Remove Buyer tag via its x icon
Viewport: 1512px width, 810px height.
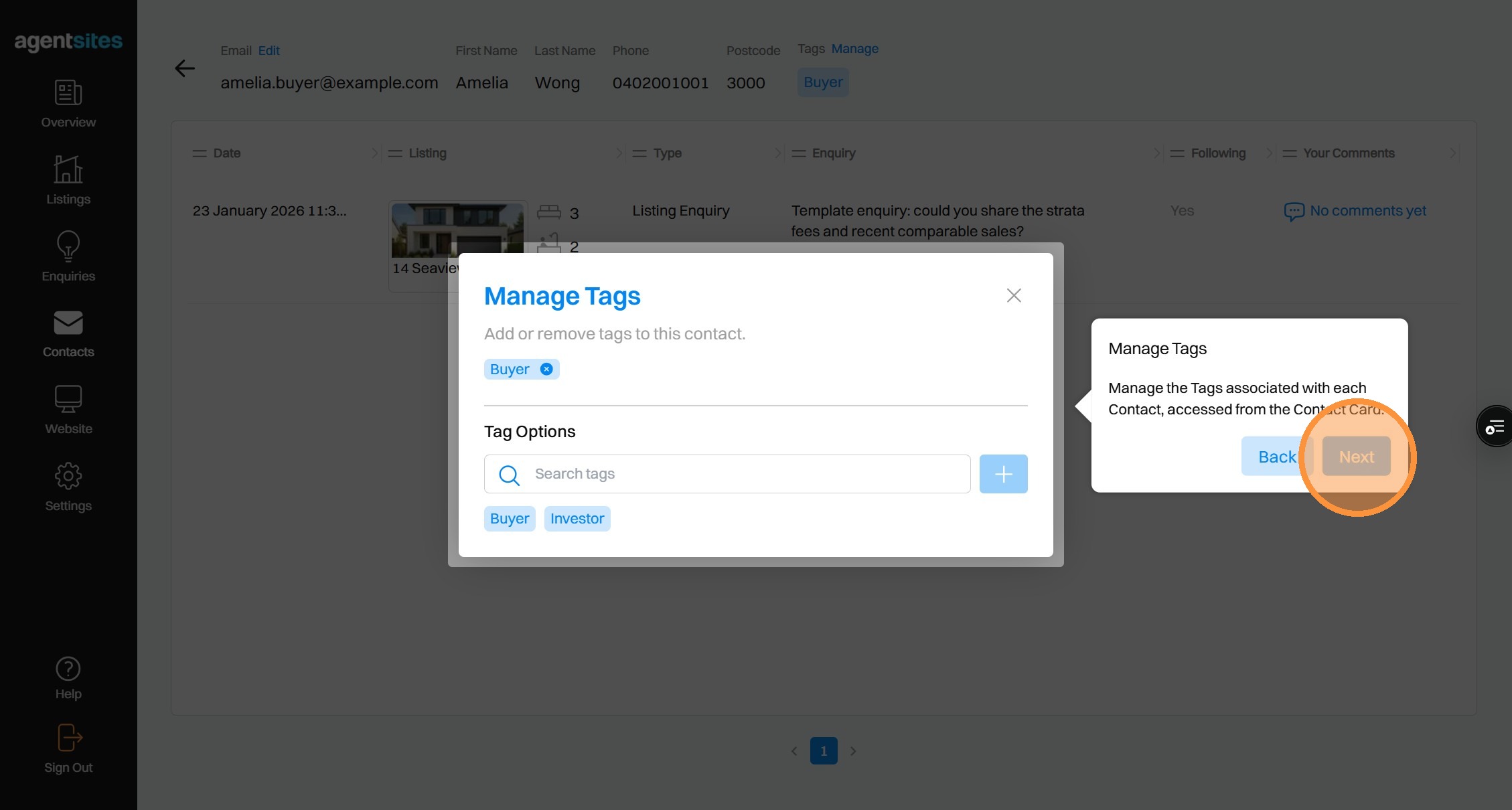pos(546,369)
